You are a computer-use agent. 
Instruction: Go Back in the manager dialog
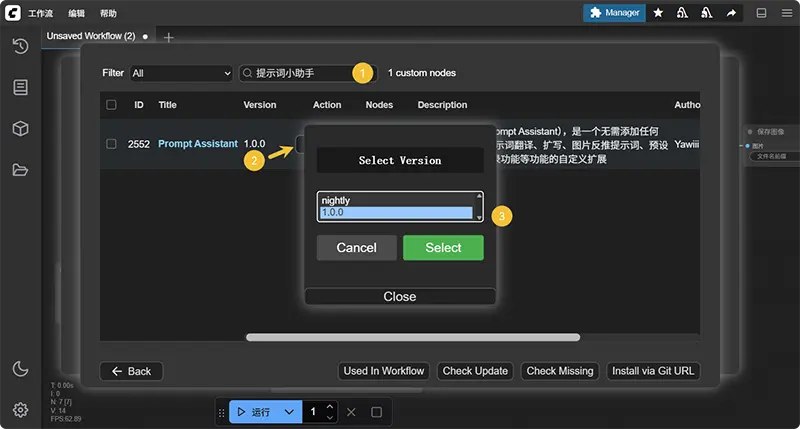tap(131, 371)
